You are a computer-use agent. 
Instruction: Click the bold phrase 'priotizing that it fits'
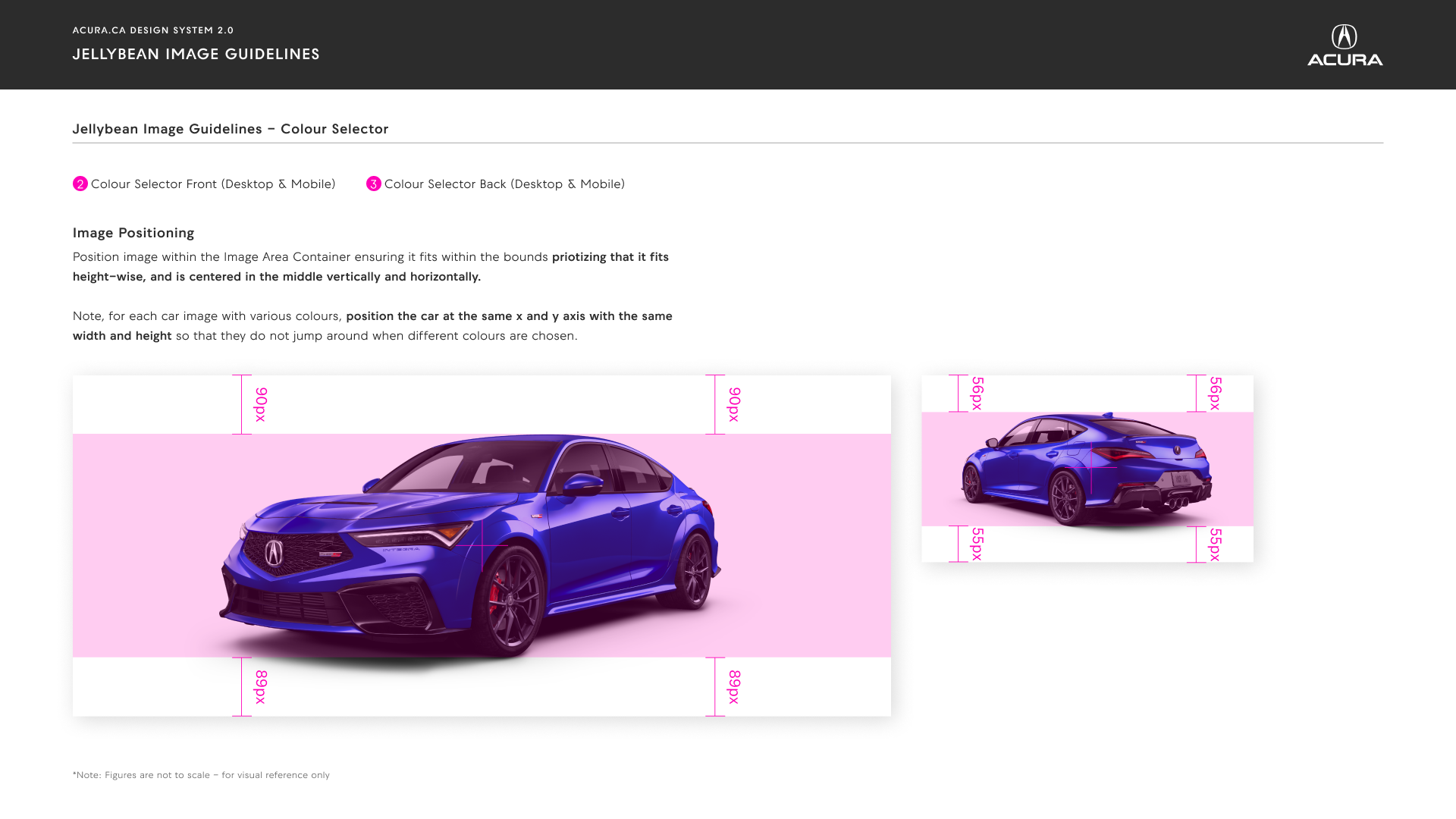[x=610, y=257]
